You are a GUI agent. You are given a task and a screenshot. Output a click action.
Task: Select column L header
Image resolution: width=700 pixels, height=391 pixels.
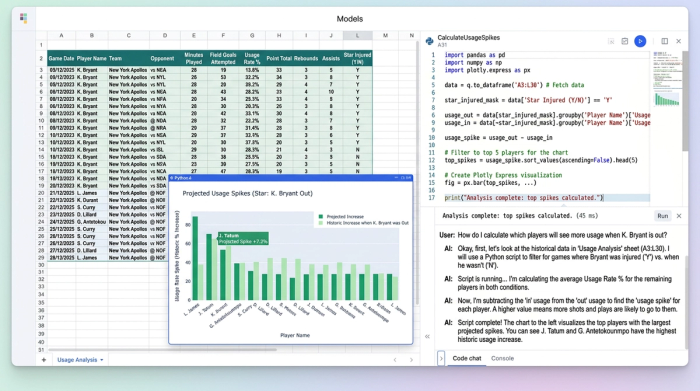tap(358, 35)
